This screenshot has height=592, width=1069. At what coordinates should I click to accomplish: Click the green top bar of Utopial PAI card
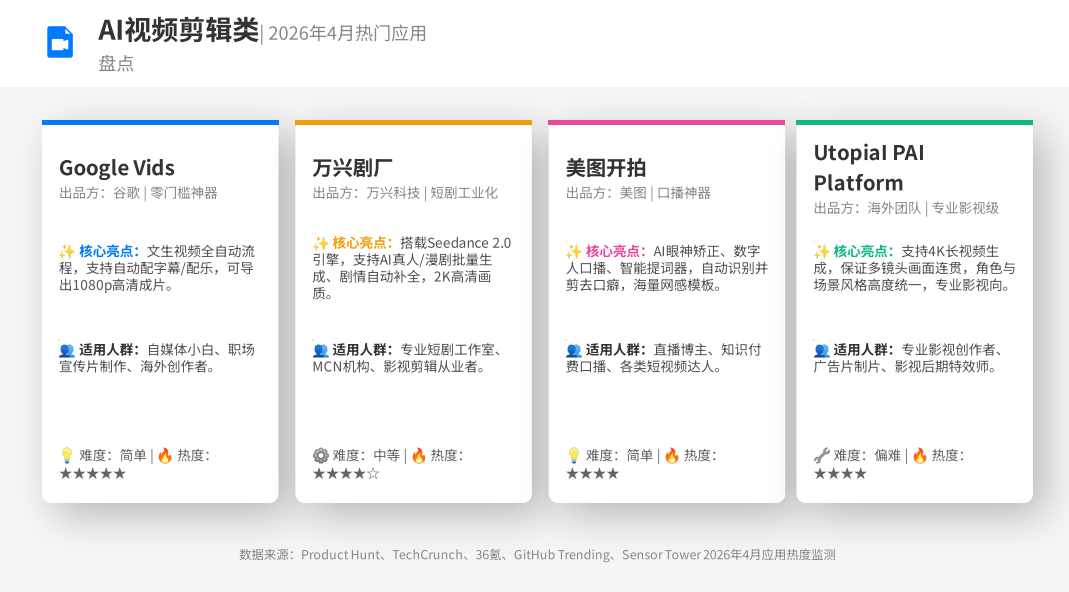tap(914, 123)
